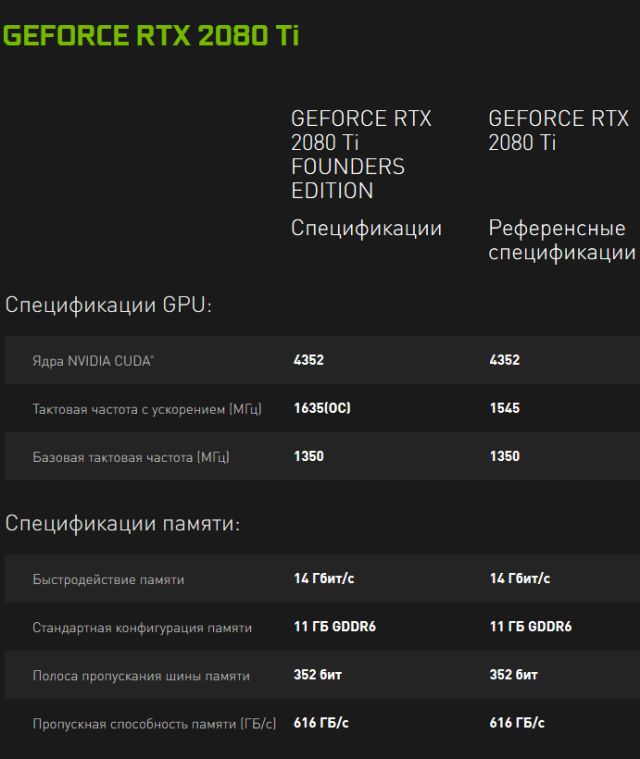Screen dimensions: 640x759
Task: Click "Спецификации" subheading under Founders Edition
Action: tap(366, 228)
